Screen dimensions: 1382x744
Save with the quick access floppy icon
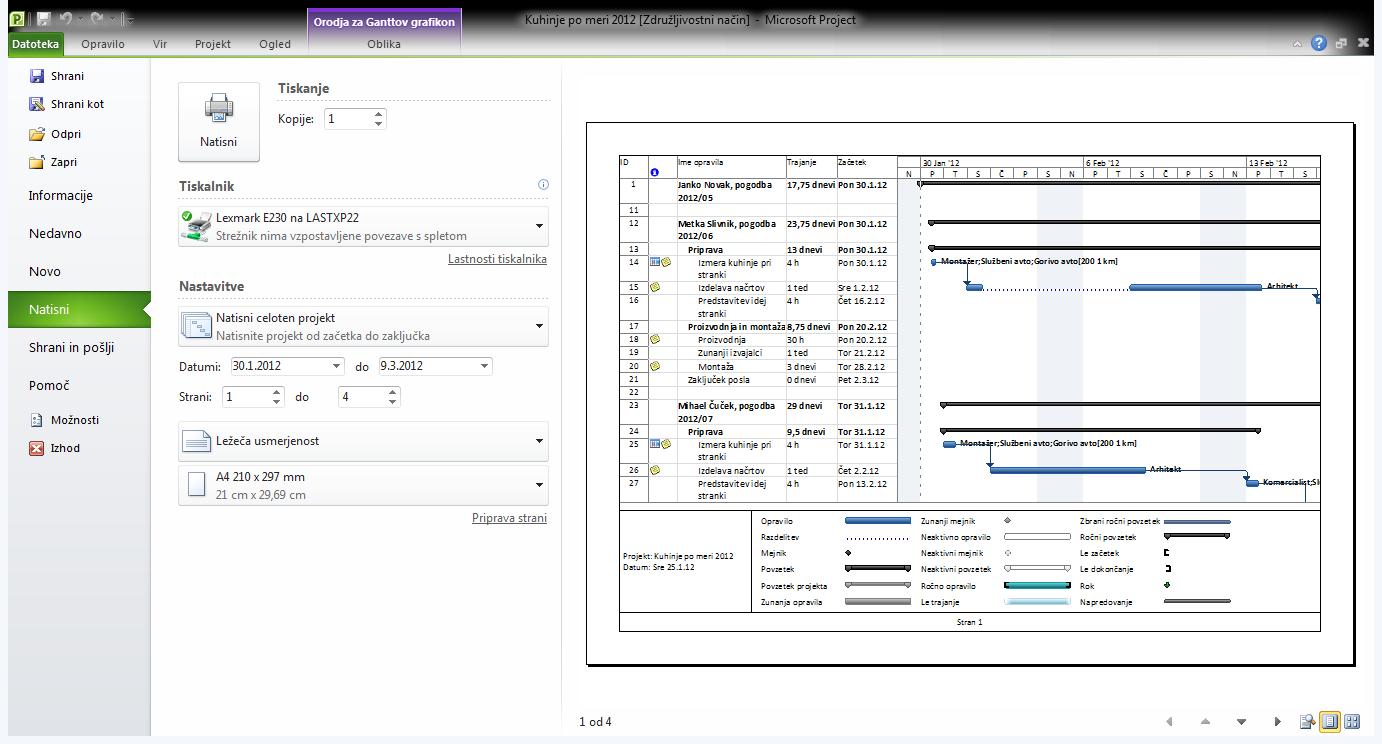pos(44,19)
